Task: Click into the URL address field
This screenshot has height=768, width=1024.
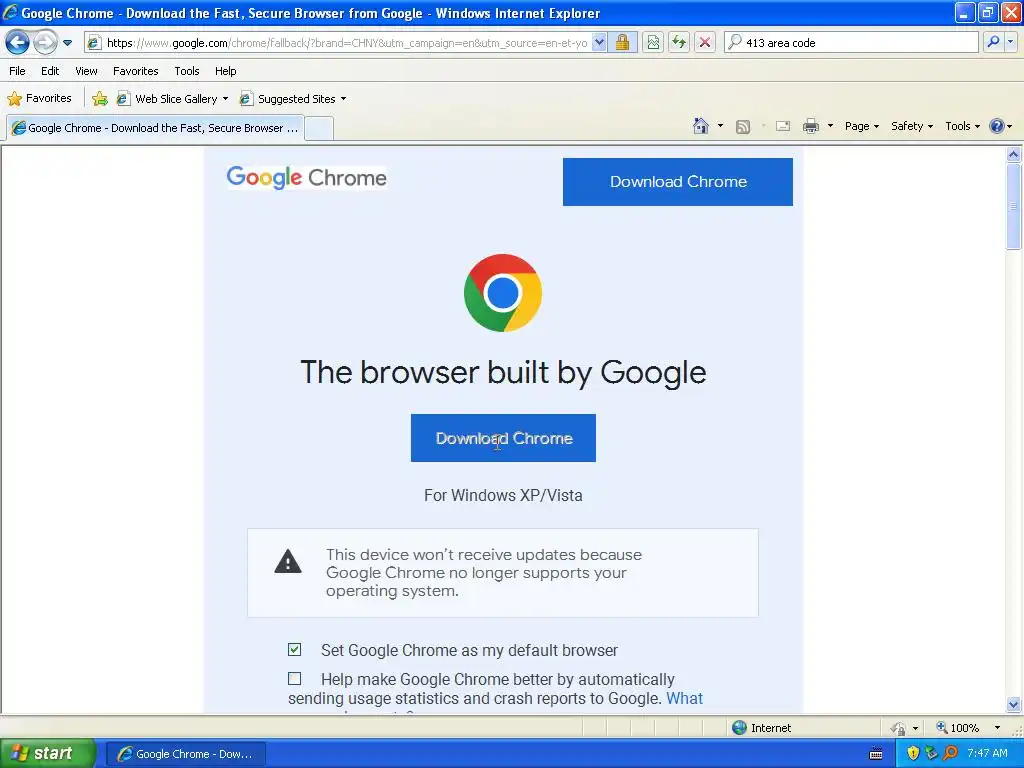Action: tap(346, 43)
